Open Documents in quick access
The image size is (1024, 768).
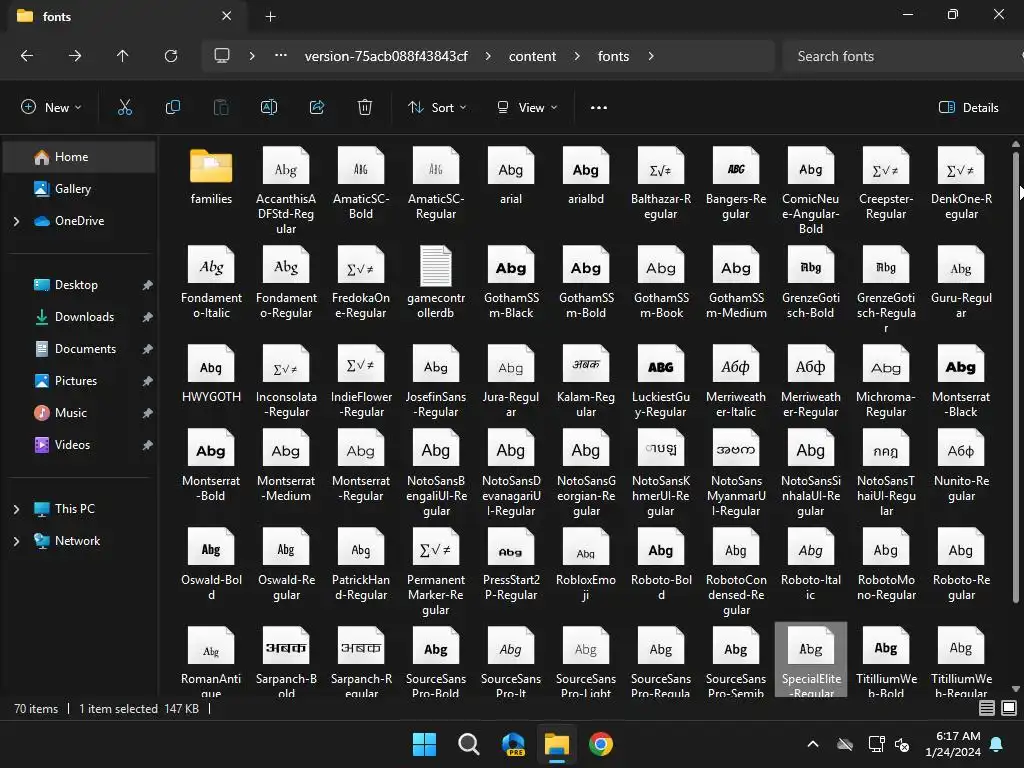(79, 349)
